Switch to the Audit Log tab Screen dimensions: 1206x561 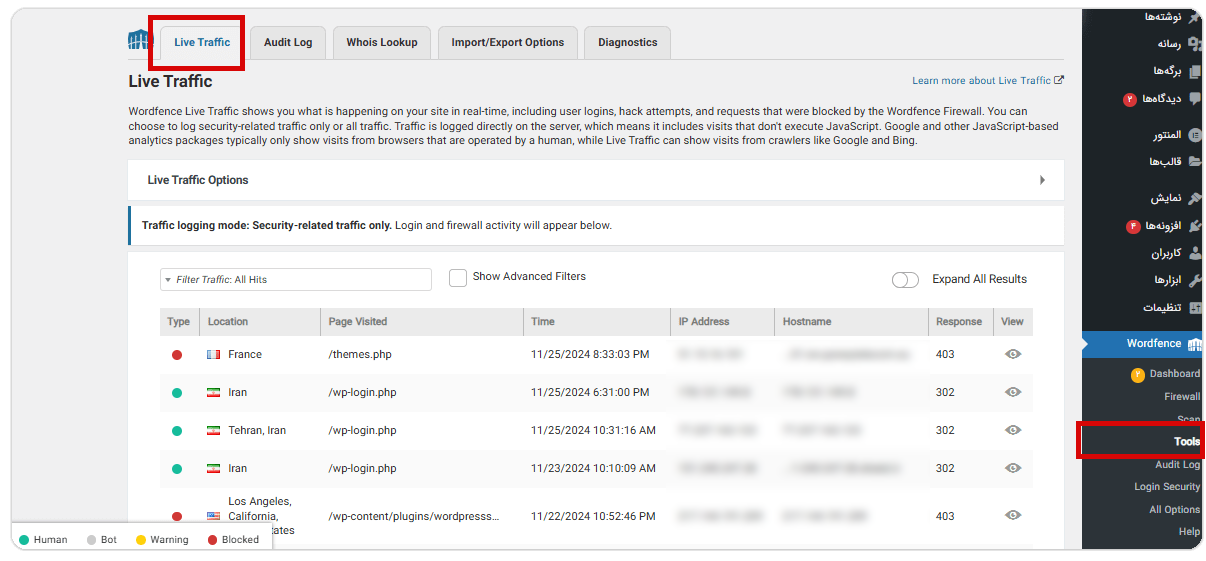coord(288,43)
